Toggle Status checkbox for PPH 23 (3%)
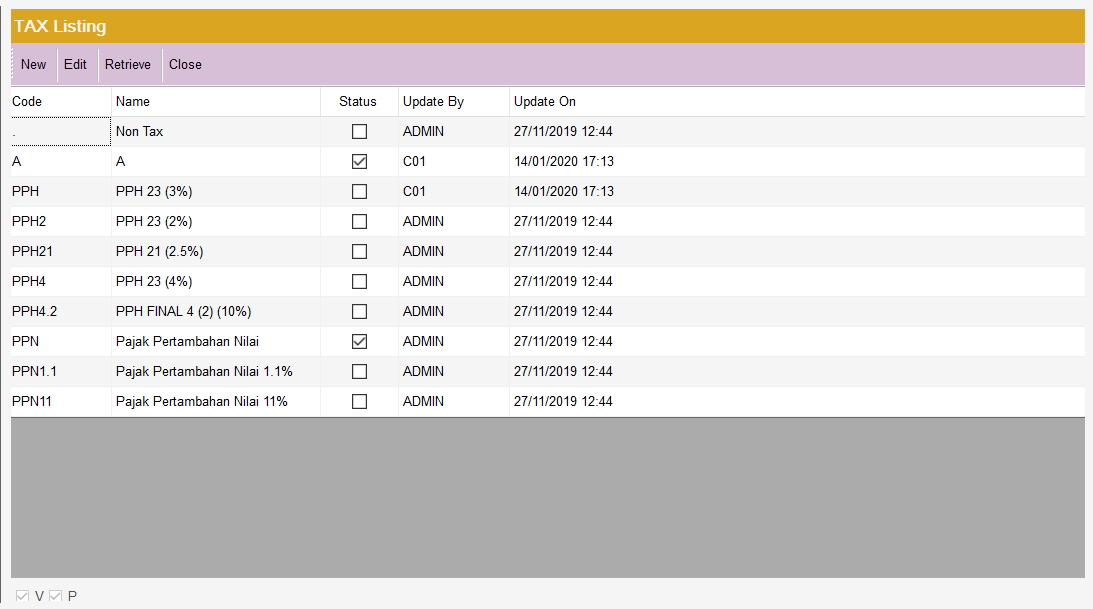 359,191
